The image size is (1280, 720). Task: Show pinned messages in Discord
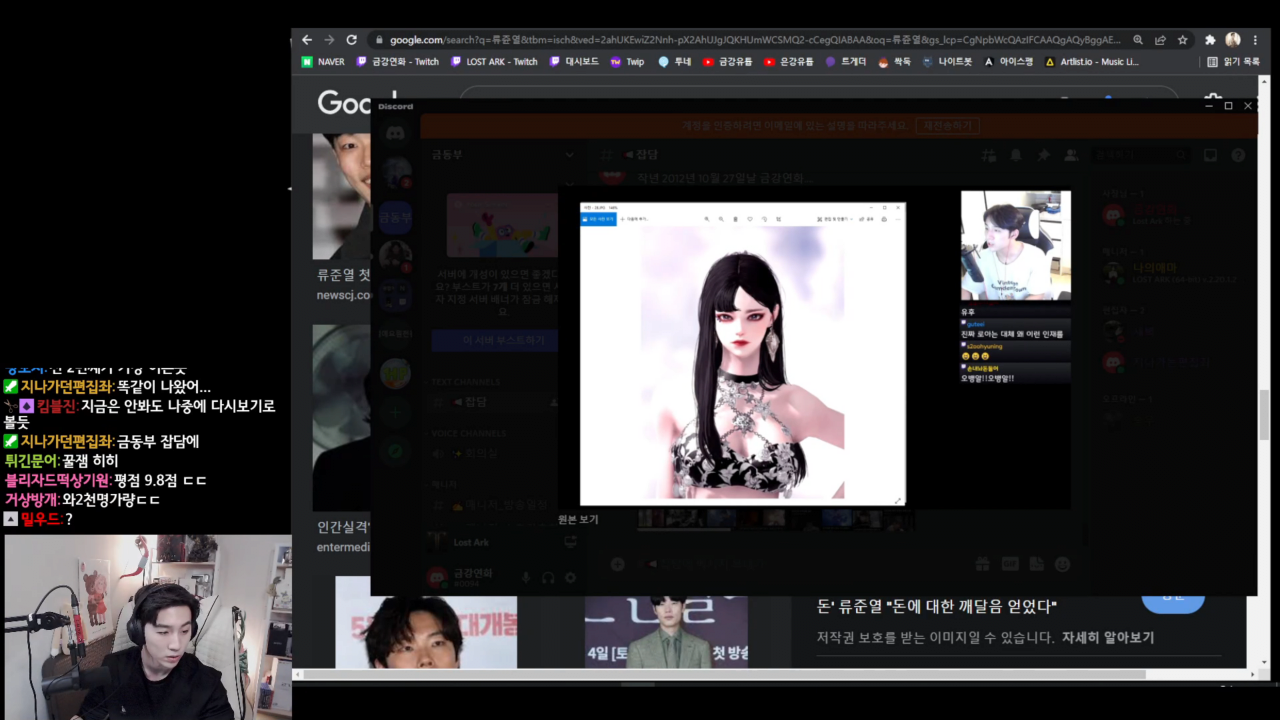coord(1043,155)
